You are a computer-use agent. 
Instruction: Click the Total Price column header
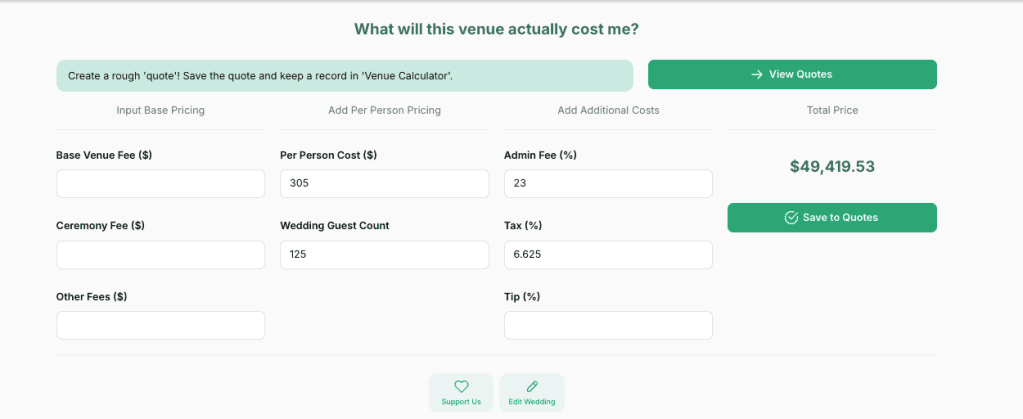(832, 110)
